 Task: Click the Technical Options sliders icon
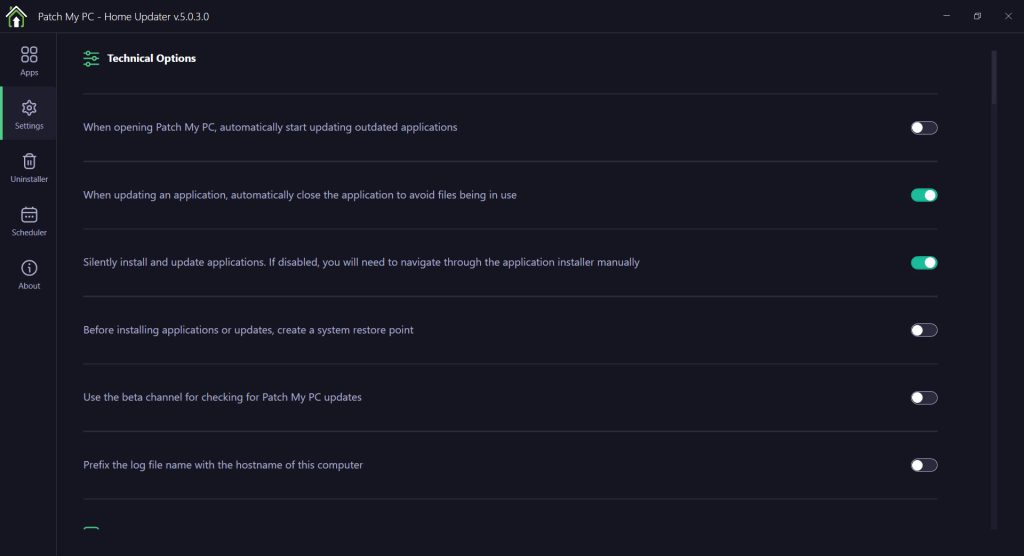click(91, 59)
